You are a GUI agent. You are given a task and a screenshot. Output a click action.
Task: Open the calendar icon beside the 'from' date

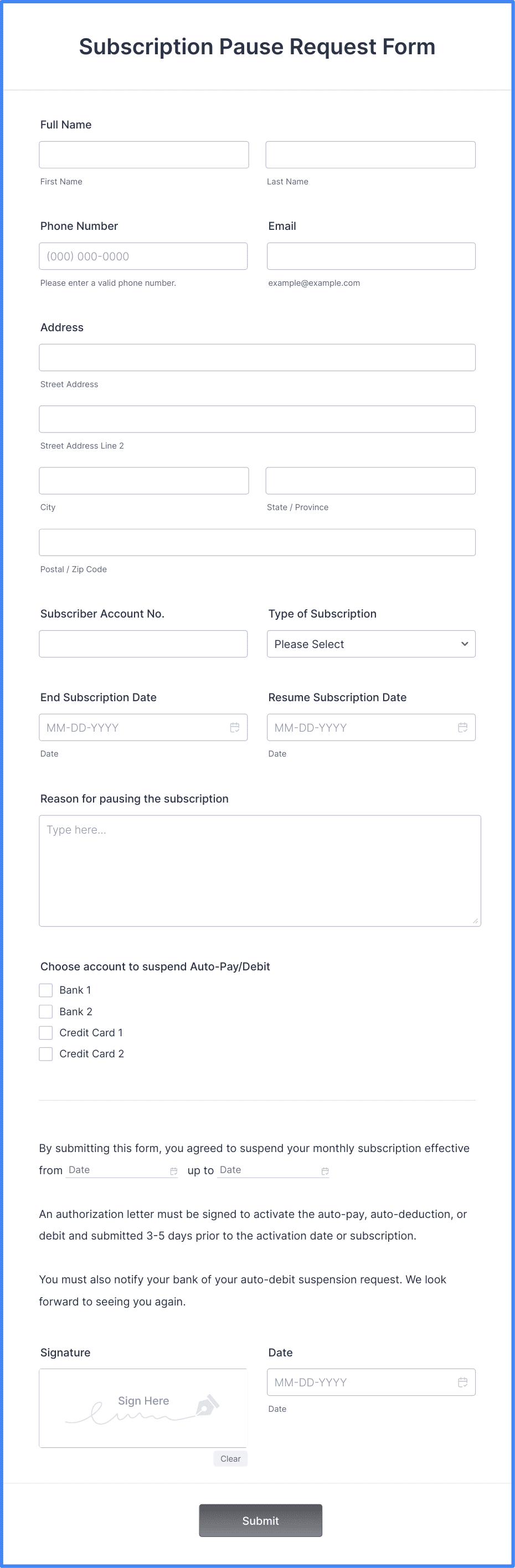(x=174, y=1169)
